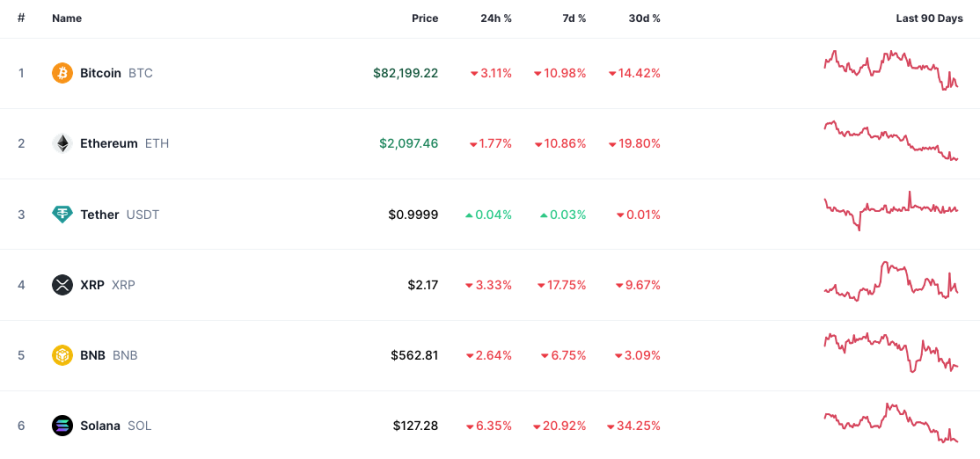Click the Last 90 Days column header

pyautogui.click(x=928, y=18)
